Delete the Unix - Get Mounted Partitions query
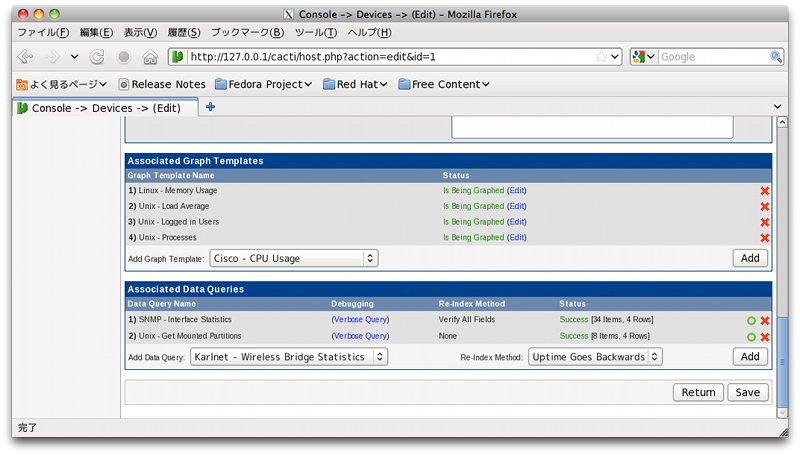This screenshot has height=455, width=800. coord(765,337)
